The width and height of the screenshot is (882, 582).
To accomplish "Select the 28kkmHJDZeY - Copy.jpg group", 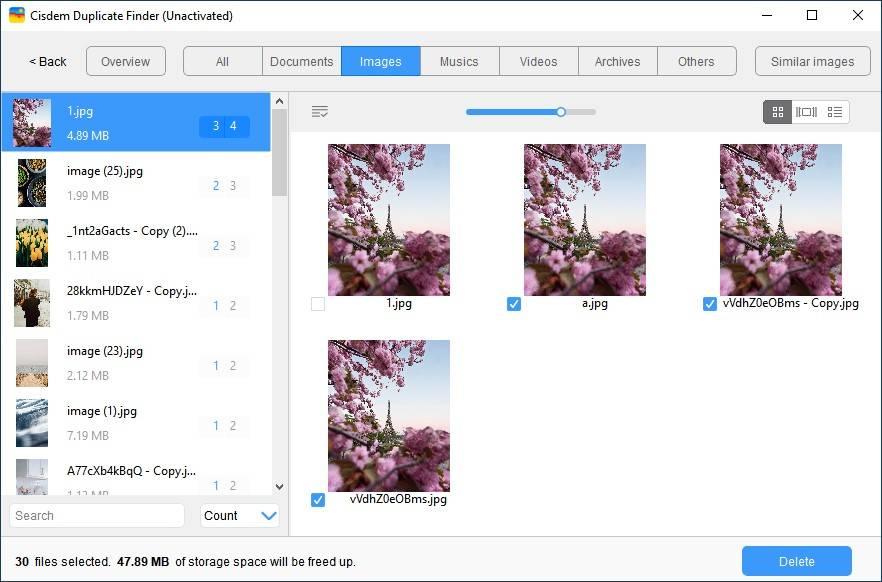I will pos(136,303).
